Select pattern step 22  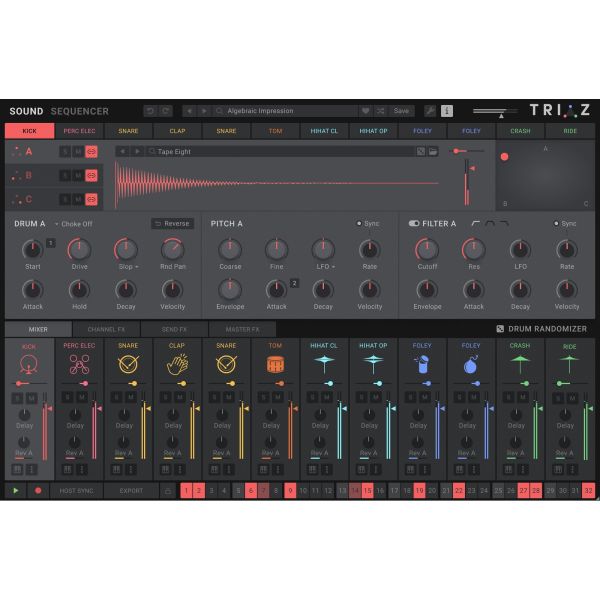[x=458, y=491]
